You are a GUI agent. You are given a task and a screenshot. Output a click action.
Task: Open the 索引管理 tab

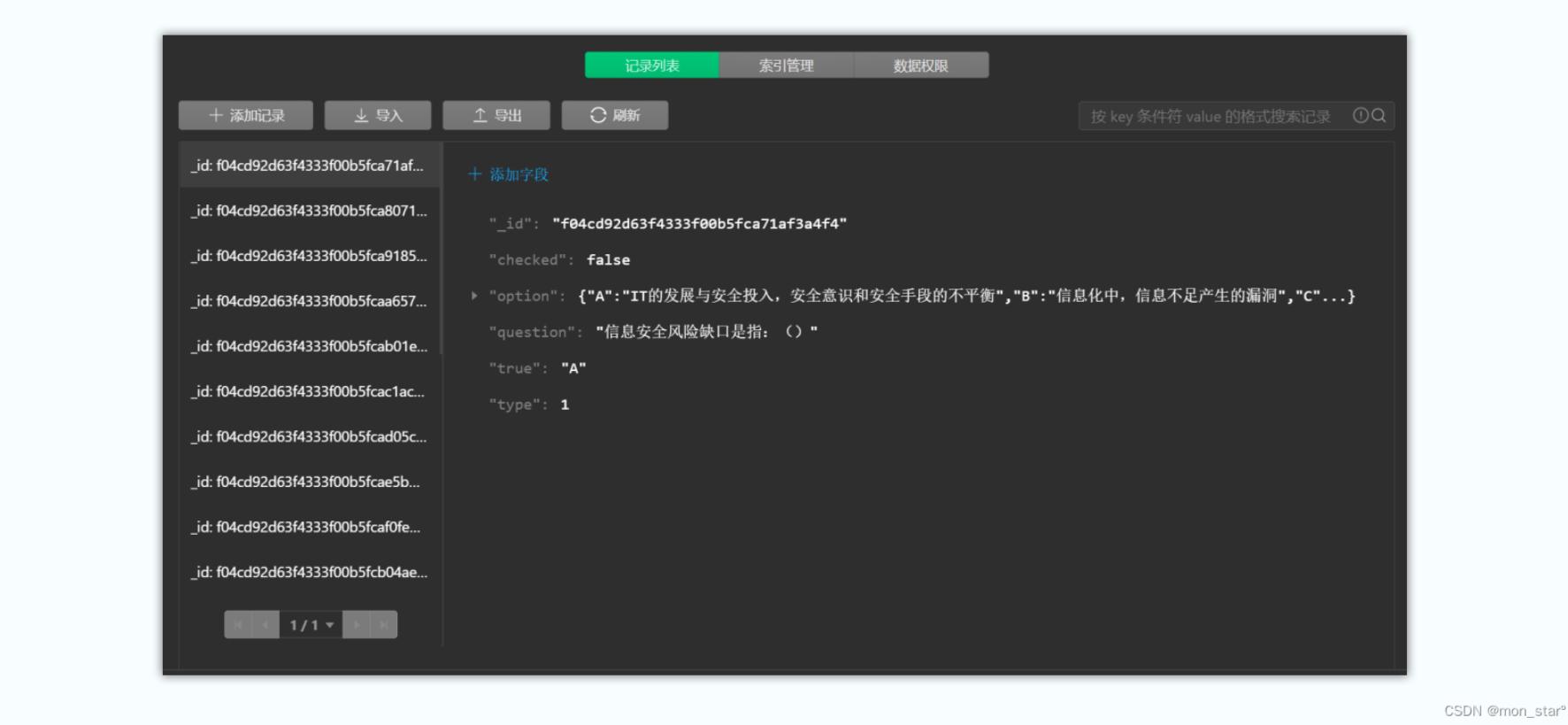[787, 66]
